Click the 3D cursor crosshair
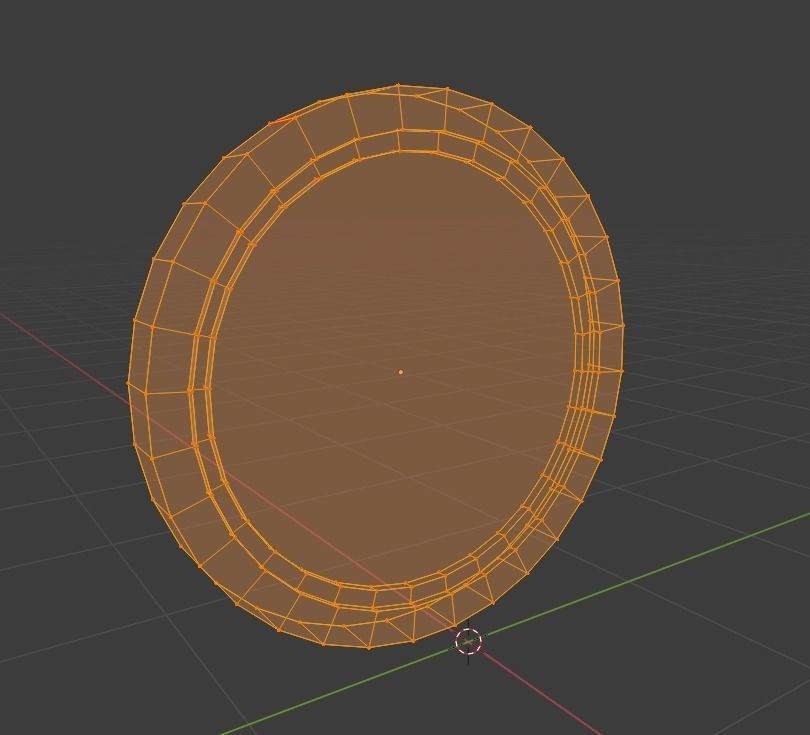This screenshot has height=735, width=810. tap(469, 642)
